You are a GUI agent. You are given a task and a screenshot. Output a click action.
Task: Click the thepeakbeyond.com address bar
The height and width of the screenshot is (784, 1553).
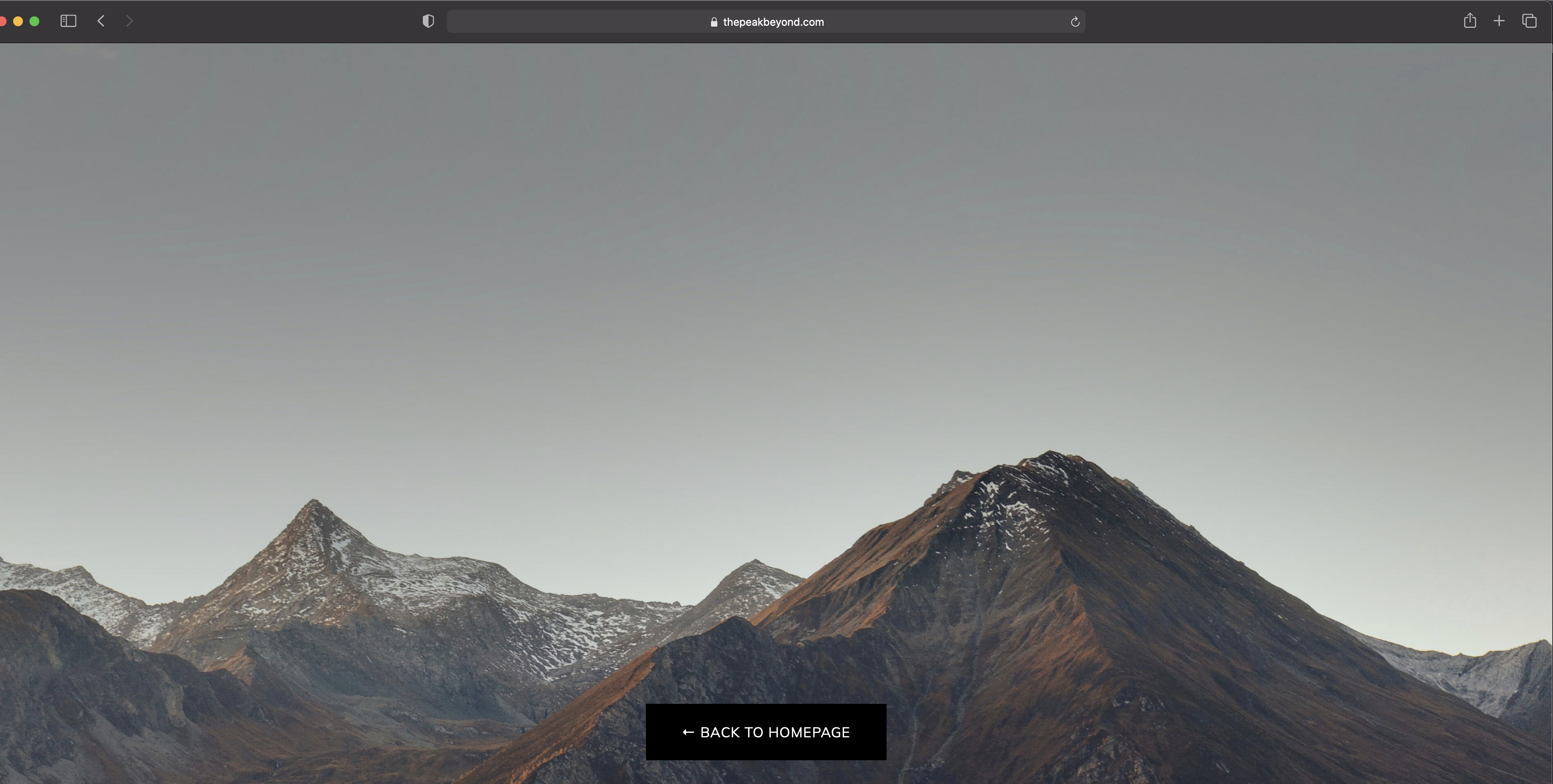(765, 22)
